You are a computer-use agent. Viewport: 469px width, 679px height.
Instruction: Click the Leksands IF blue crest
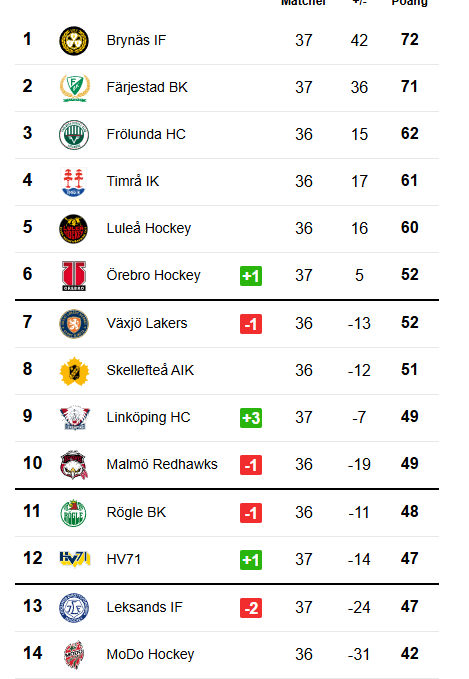[74, 608]
